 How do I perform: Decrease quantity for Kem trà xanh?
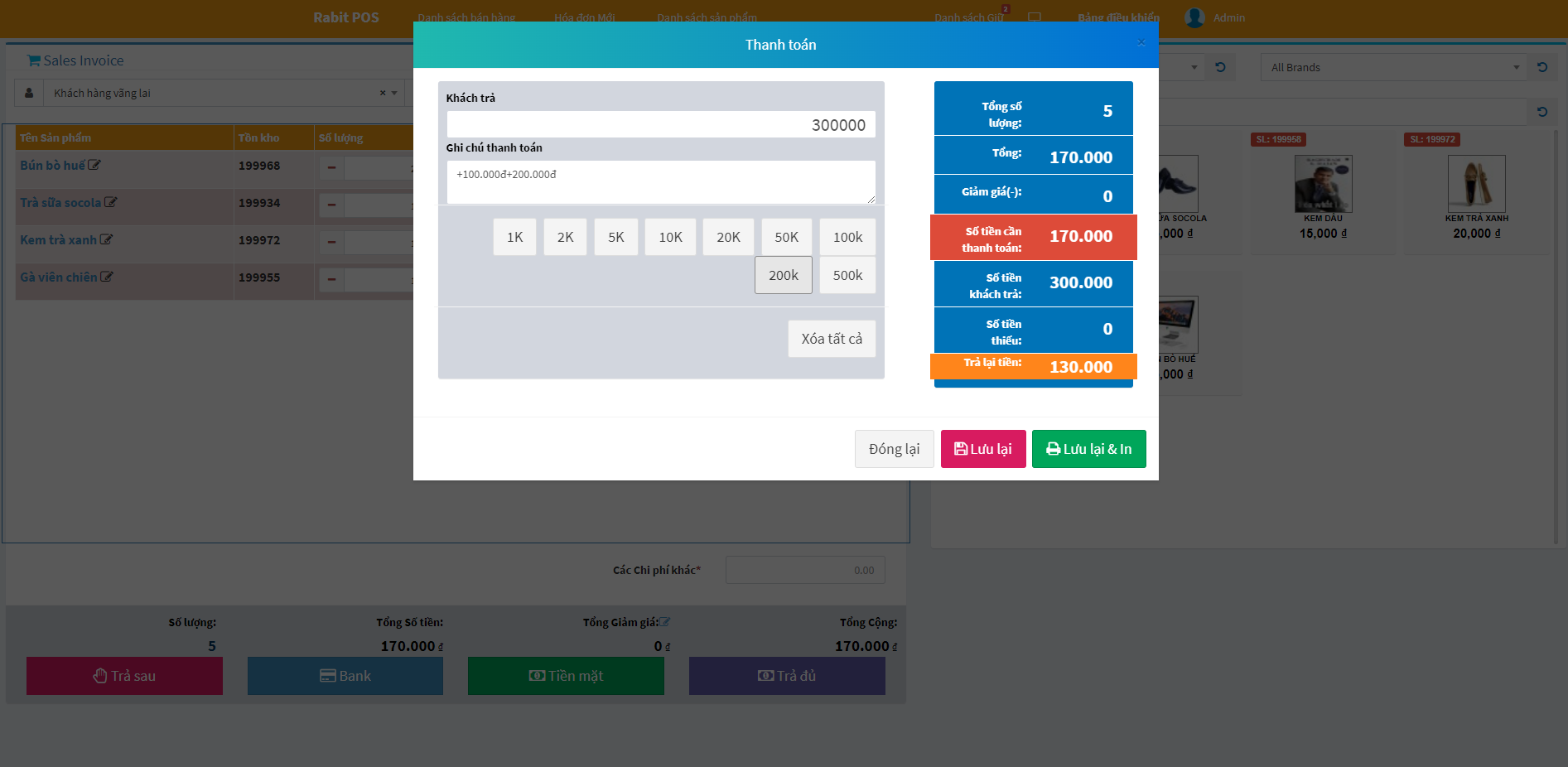[331, 242]
